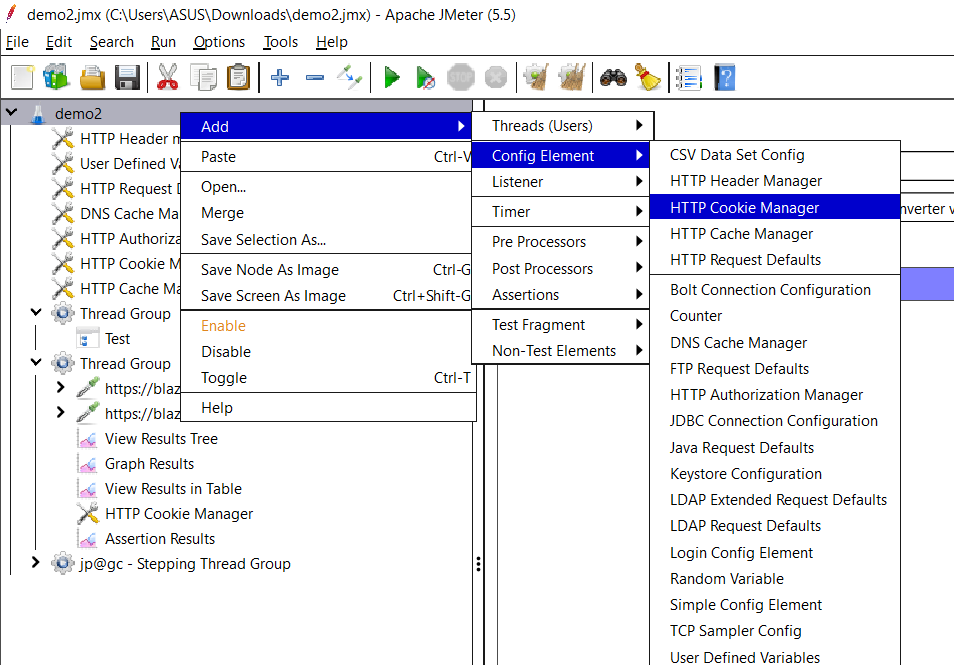Click Disable in the context menu
The width and height of the screenshot is (954, 665).
[x=328, y=352]
